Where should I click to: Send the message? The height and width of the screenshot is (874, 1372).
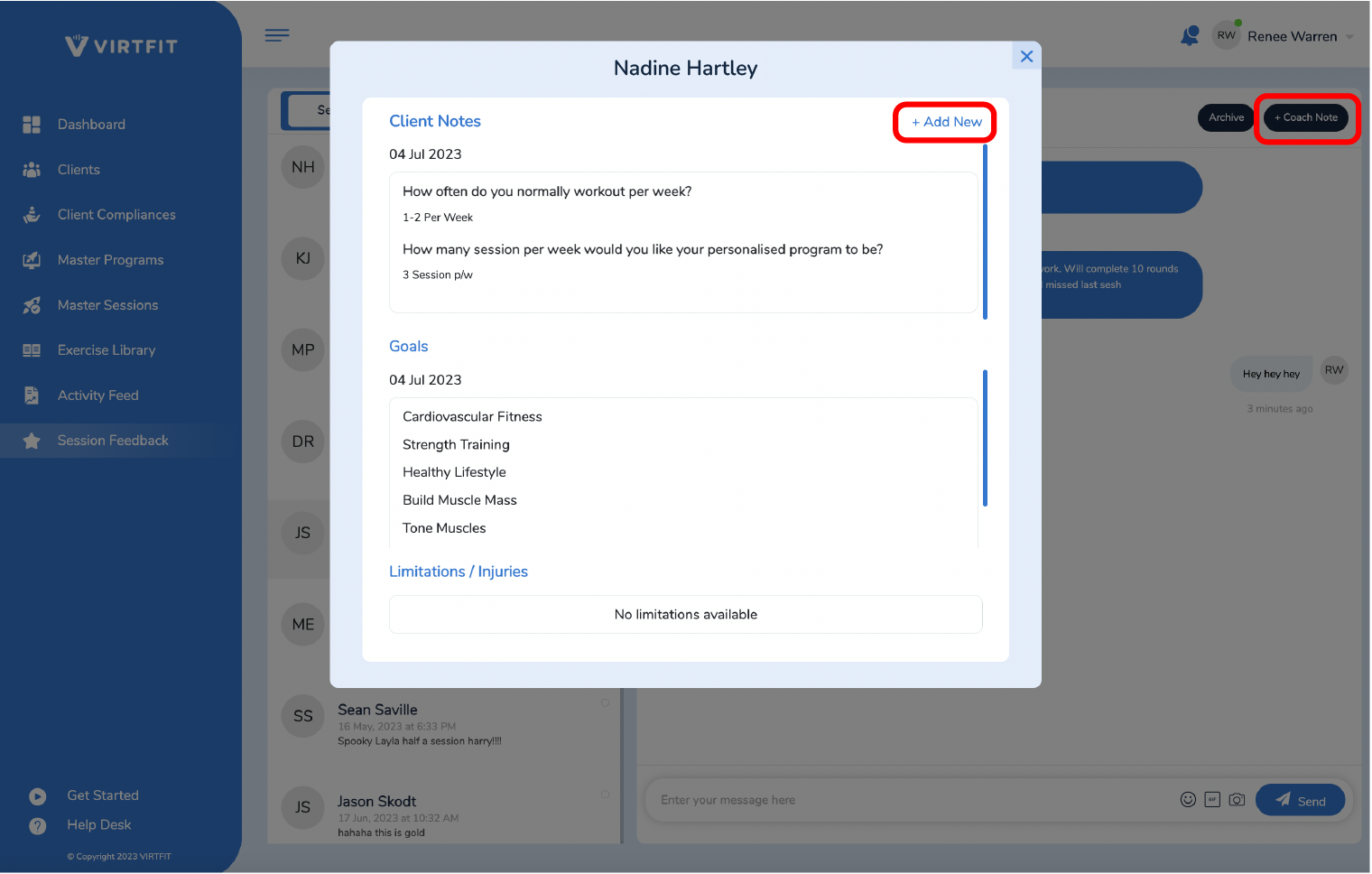coord(1300,800)
